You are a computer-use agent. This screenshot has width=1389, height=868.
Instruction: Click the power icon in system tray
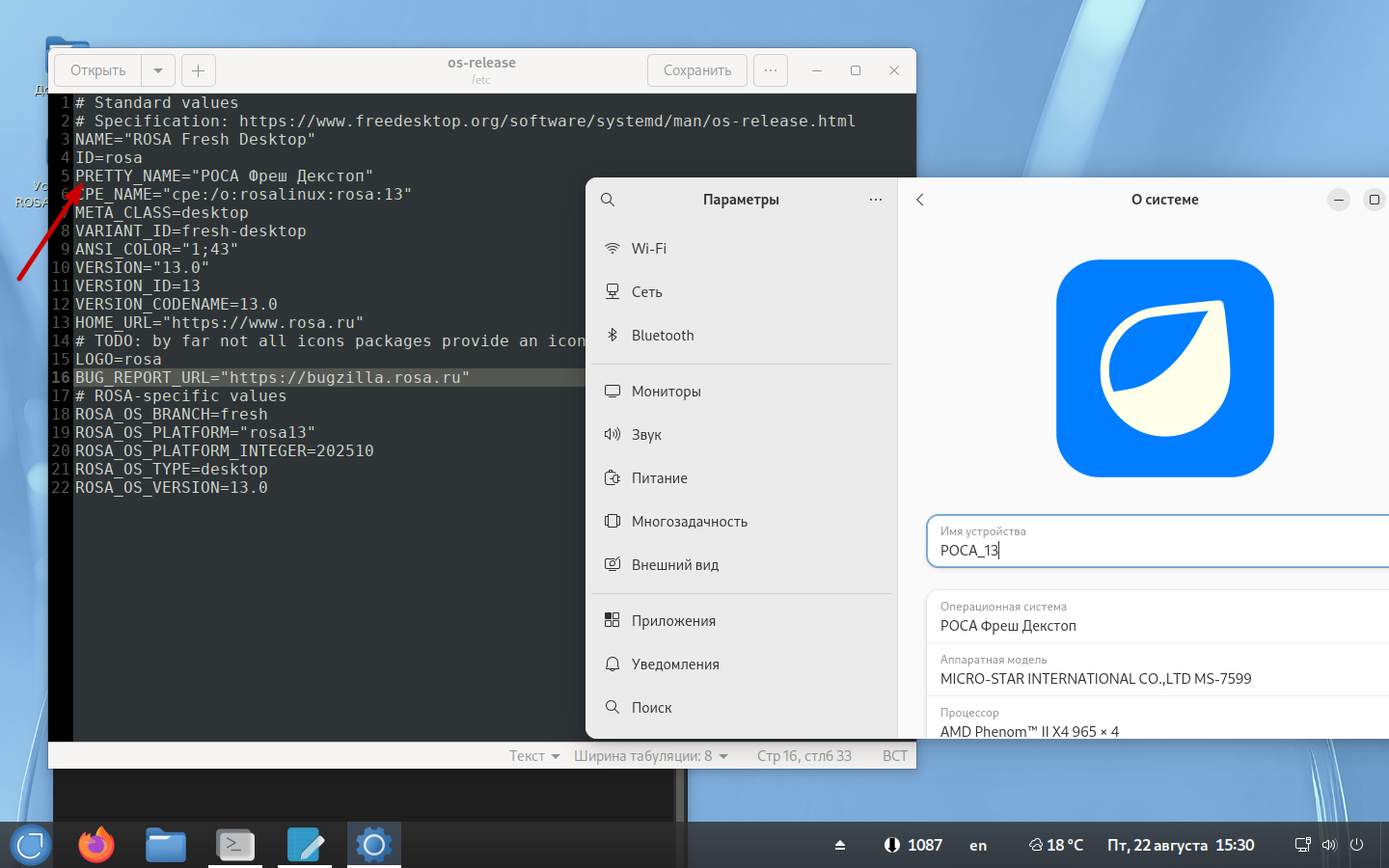click(x=1356, y=845)
